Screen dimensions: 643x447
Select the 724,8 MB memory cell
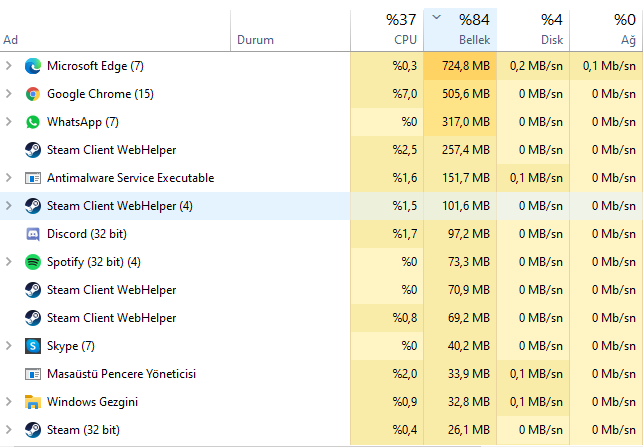(x=460, y=66)
